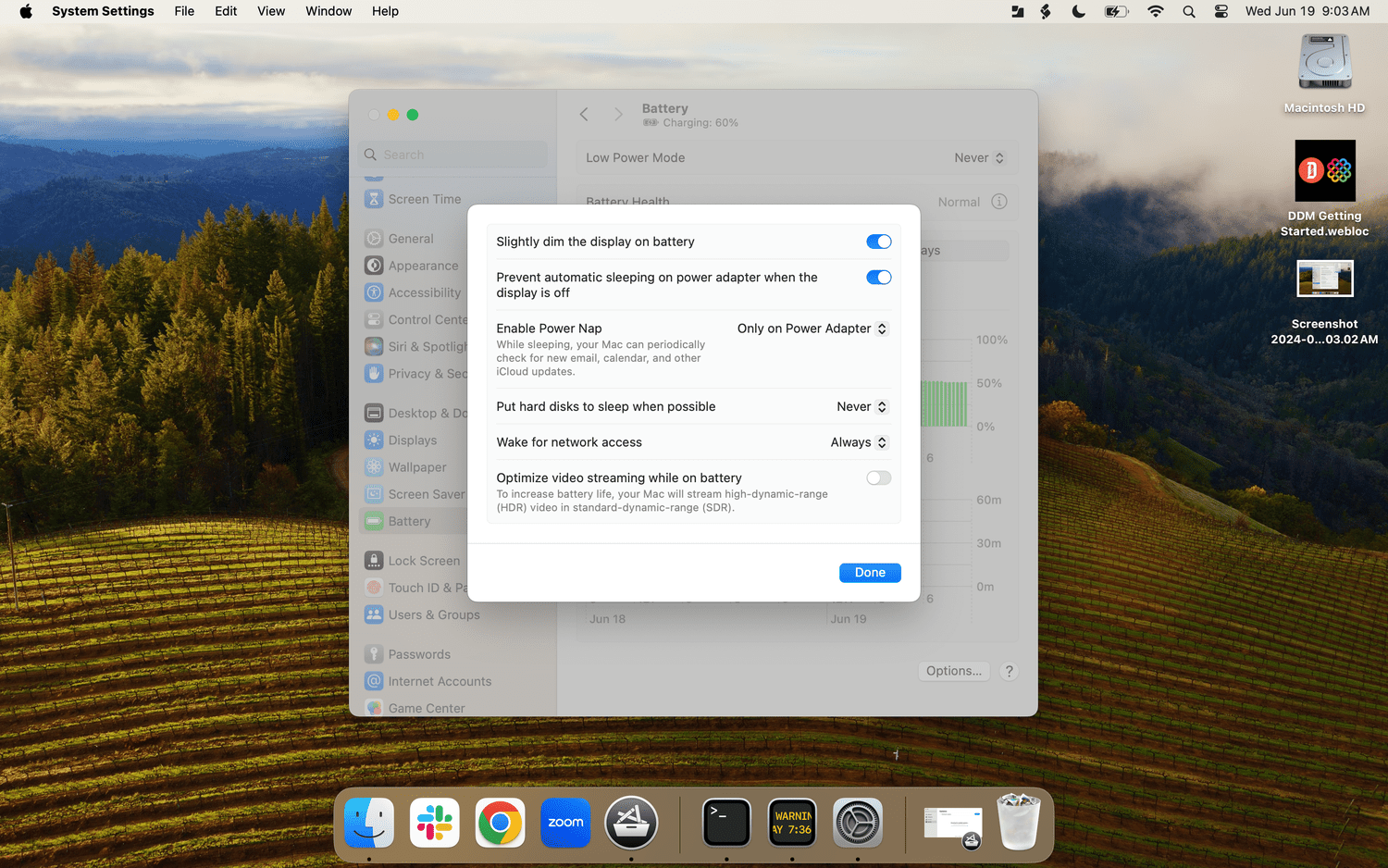Change Wake for network access option
The height and width of the screenshot is (868, 1388).
coord(859,442)
